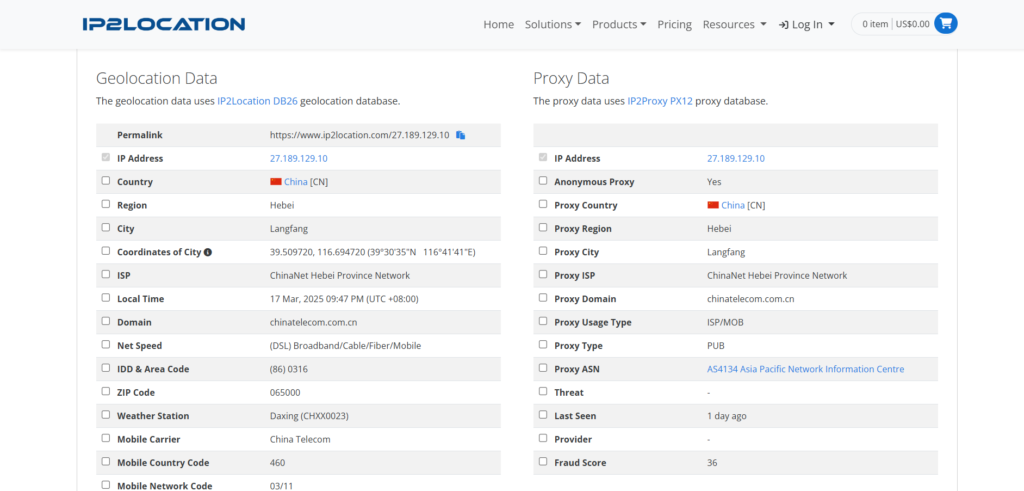The height and width of the screenshot is (491, 1024).
Task: Copy the permalink using the copy icon
Action: coord(461,135)
